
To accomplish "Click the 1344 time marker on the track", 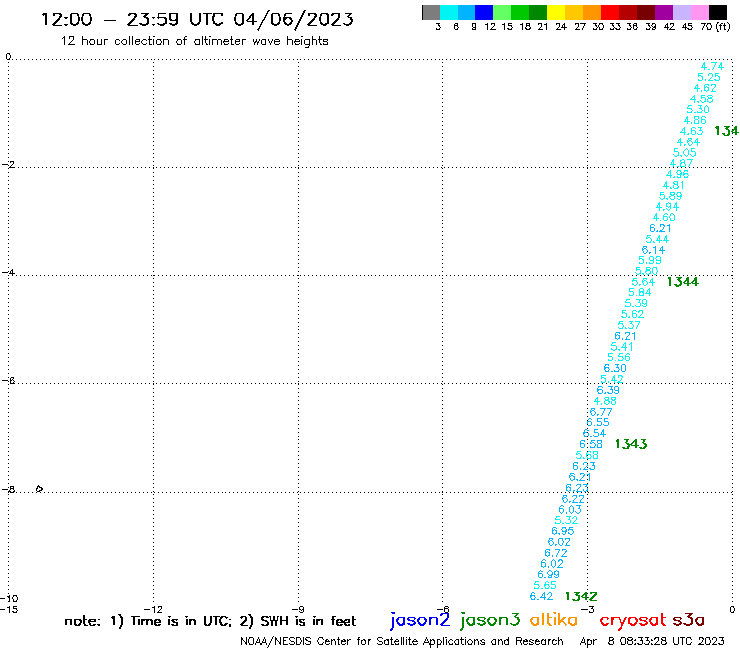I will click(x=682, y=282).
